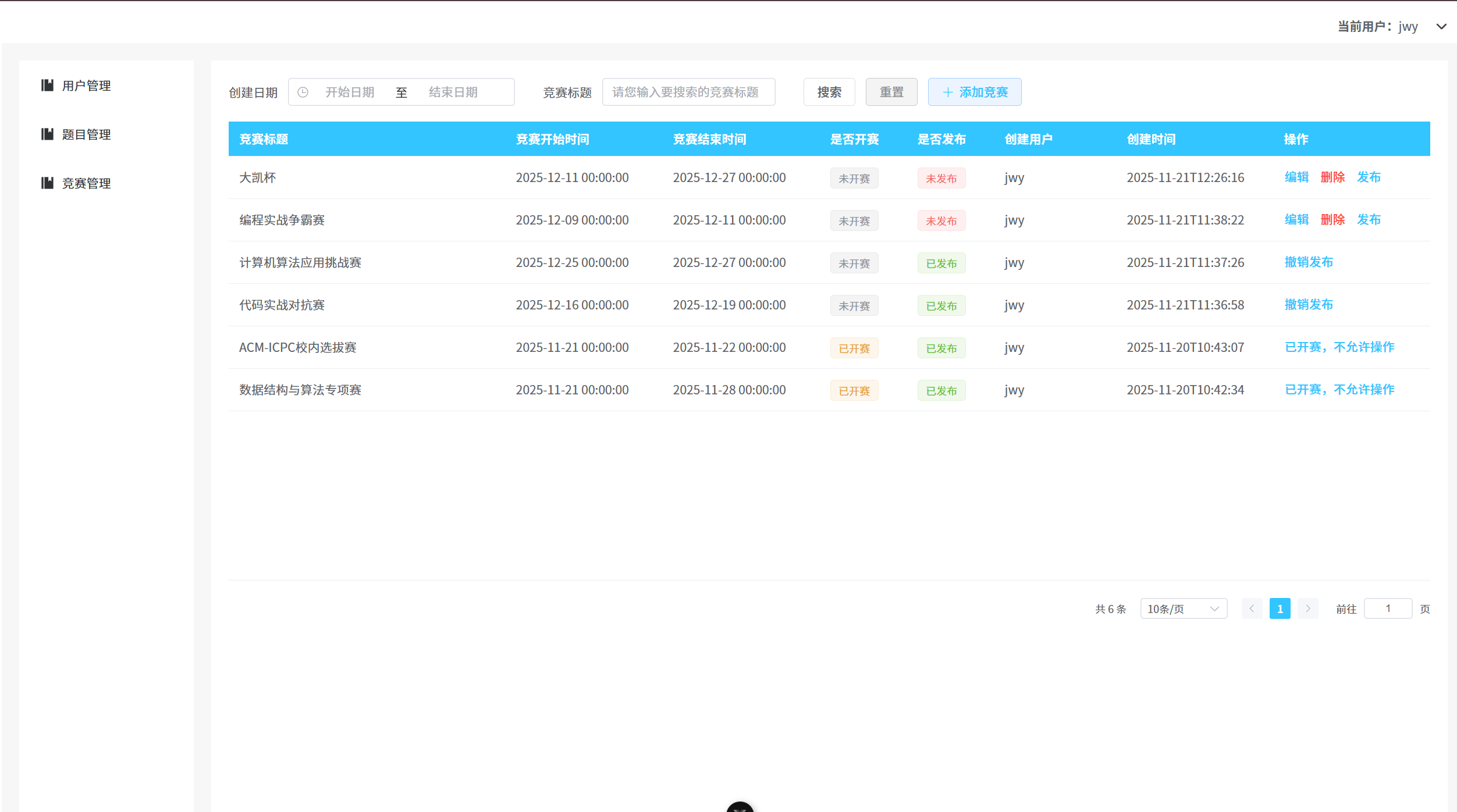
Task: Go to previous page arrow
Action: tap(1252, 608)
